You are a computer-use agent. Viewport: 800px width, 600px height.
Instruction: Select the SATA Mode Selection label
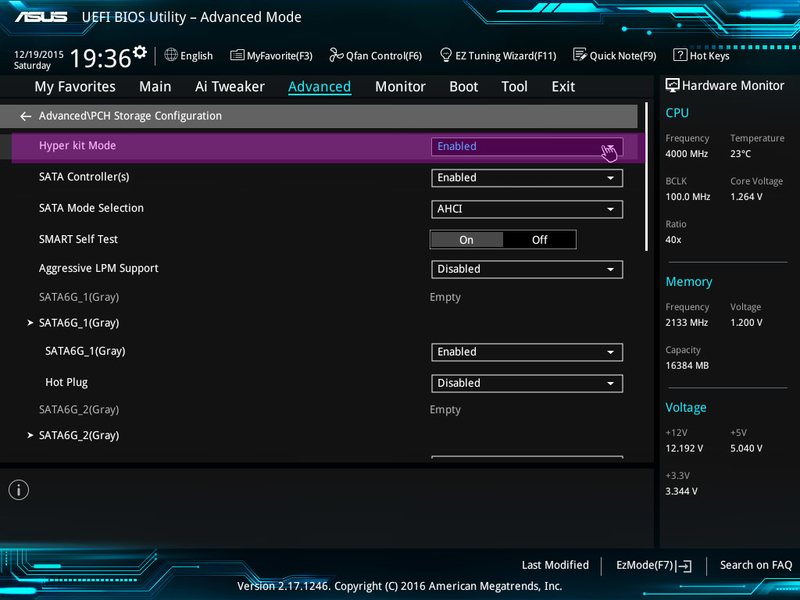[91, 208]
